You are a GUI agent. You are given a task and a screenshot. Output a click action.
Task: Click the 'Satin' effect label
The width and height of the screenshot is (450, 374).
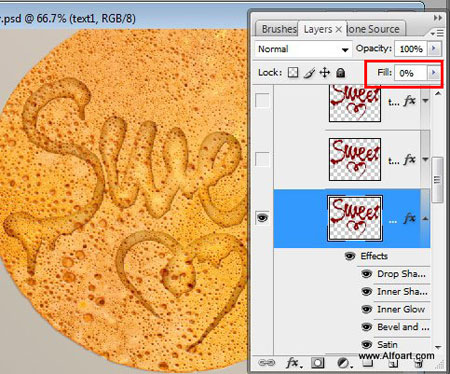point(387,344)
